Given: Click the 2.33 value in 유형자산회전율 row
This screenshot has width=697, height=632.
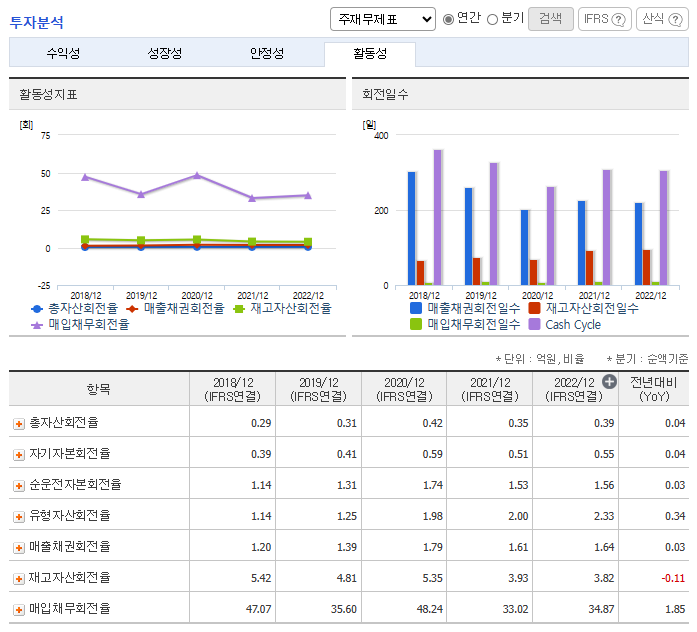Looking at the screenshot, I should [x=604, y=516].
